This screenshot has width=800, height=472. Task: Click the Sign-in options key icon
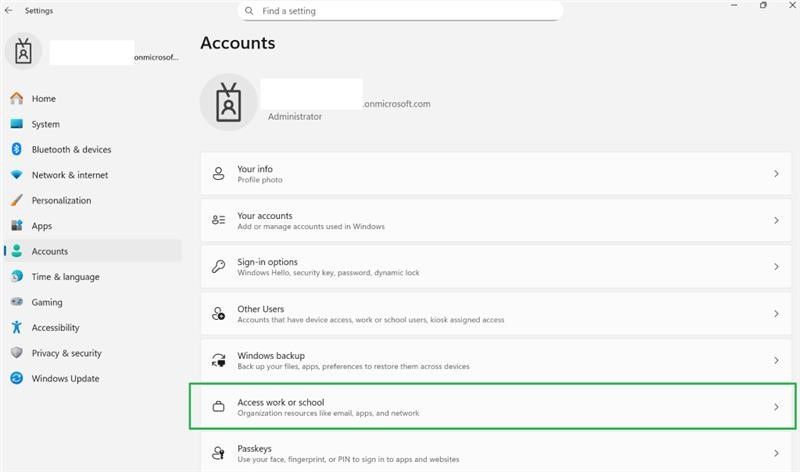(218, 266)
